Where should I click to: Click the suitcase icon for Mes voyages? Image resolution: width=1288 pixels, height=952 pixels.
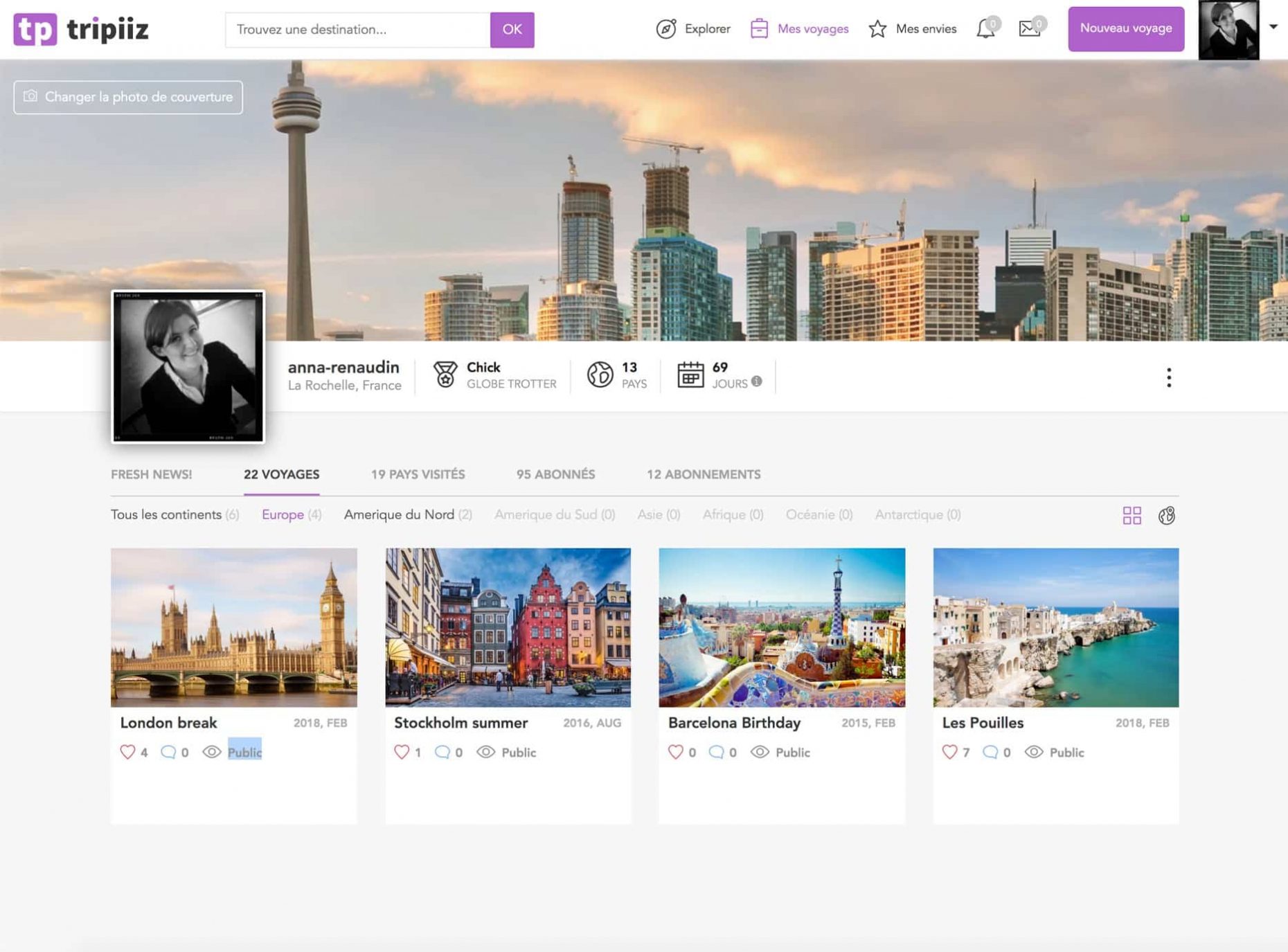pos(759,28)
